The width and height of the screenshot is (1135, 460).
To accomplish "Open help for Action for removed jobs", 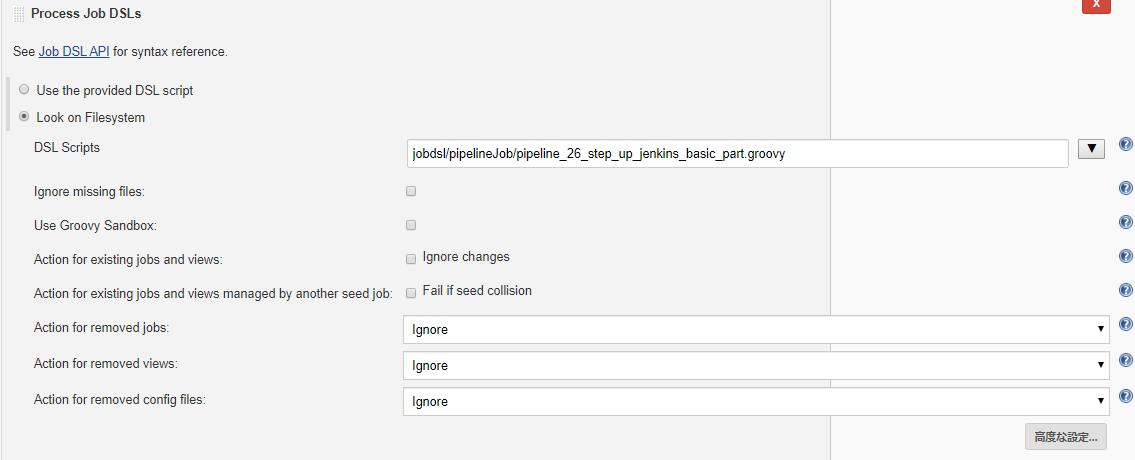I will coord(1125,325).
